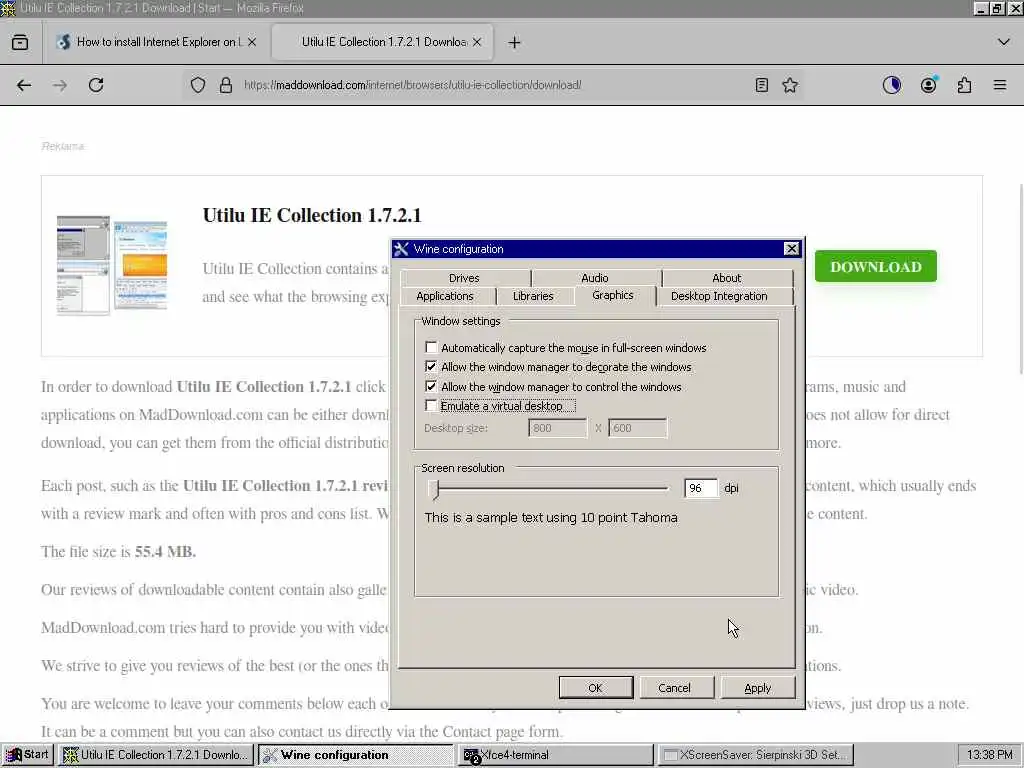
Task: Switch to the Libraries tab
Action: click(x=533, y=296)
